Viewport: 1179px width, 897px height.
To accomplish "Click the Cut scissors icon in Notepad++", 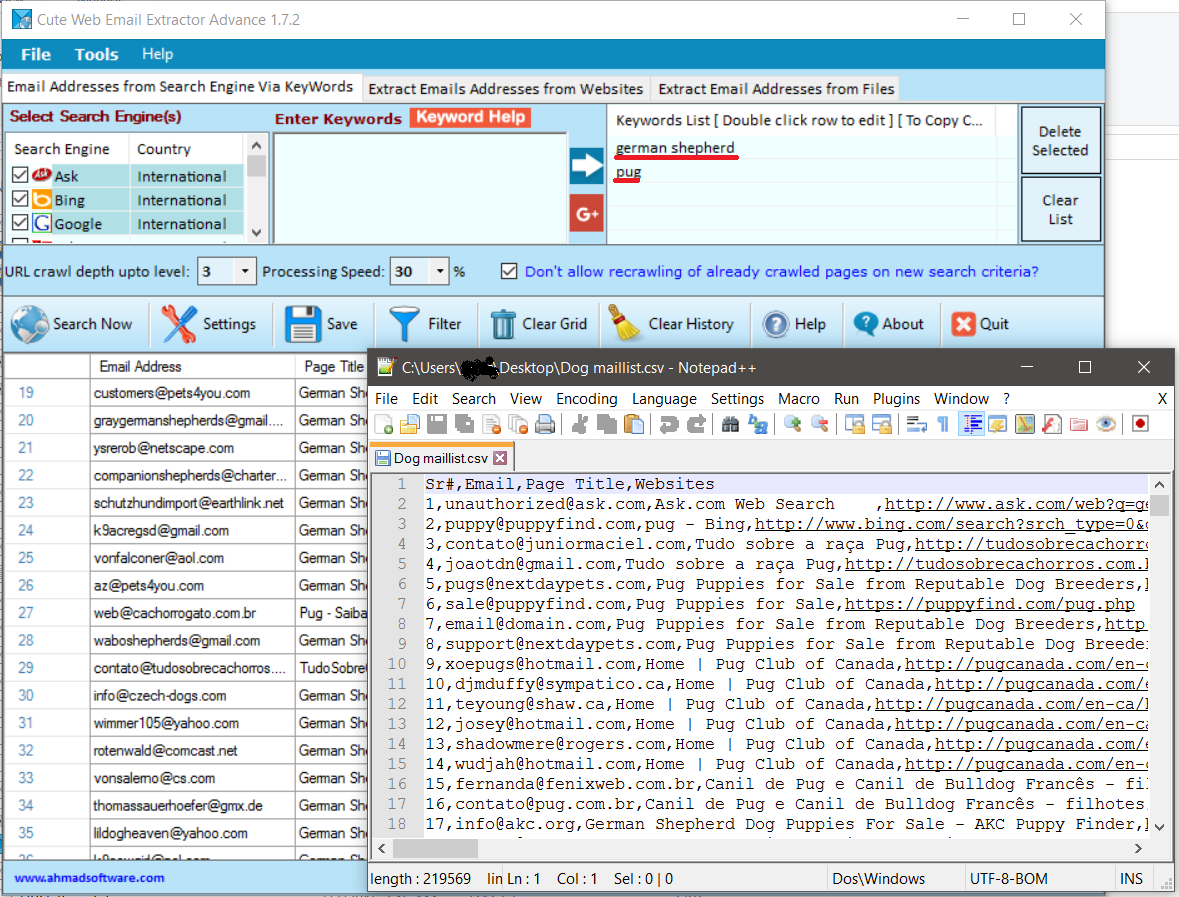I will point(580,425).
